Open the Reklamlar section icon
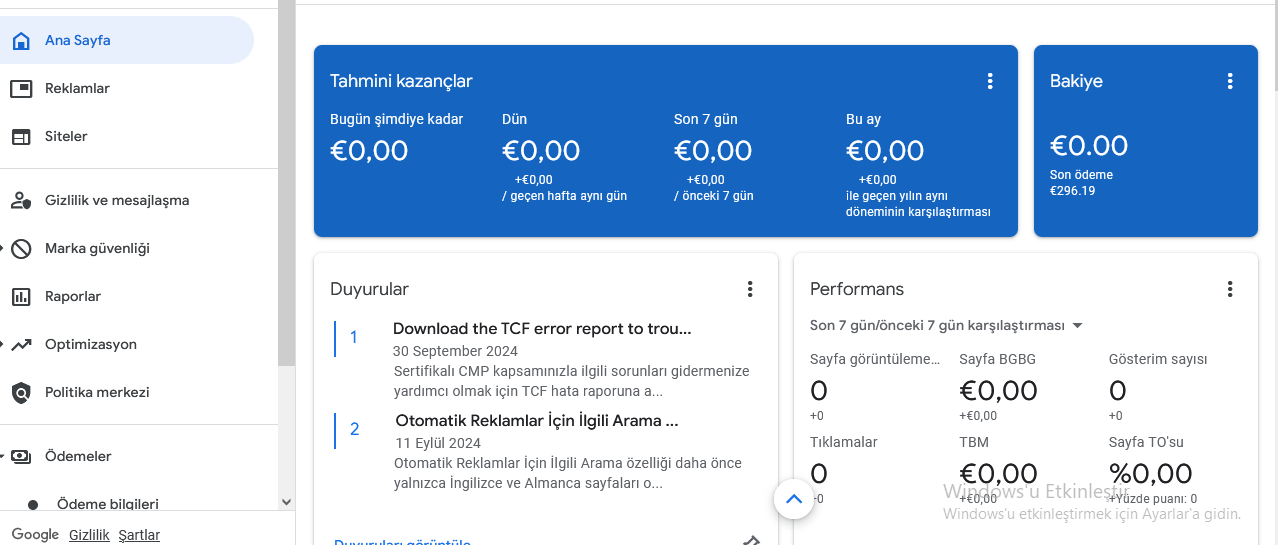 pos(21,89)
